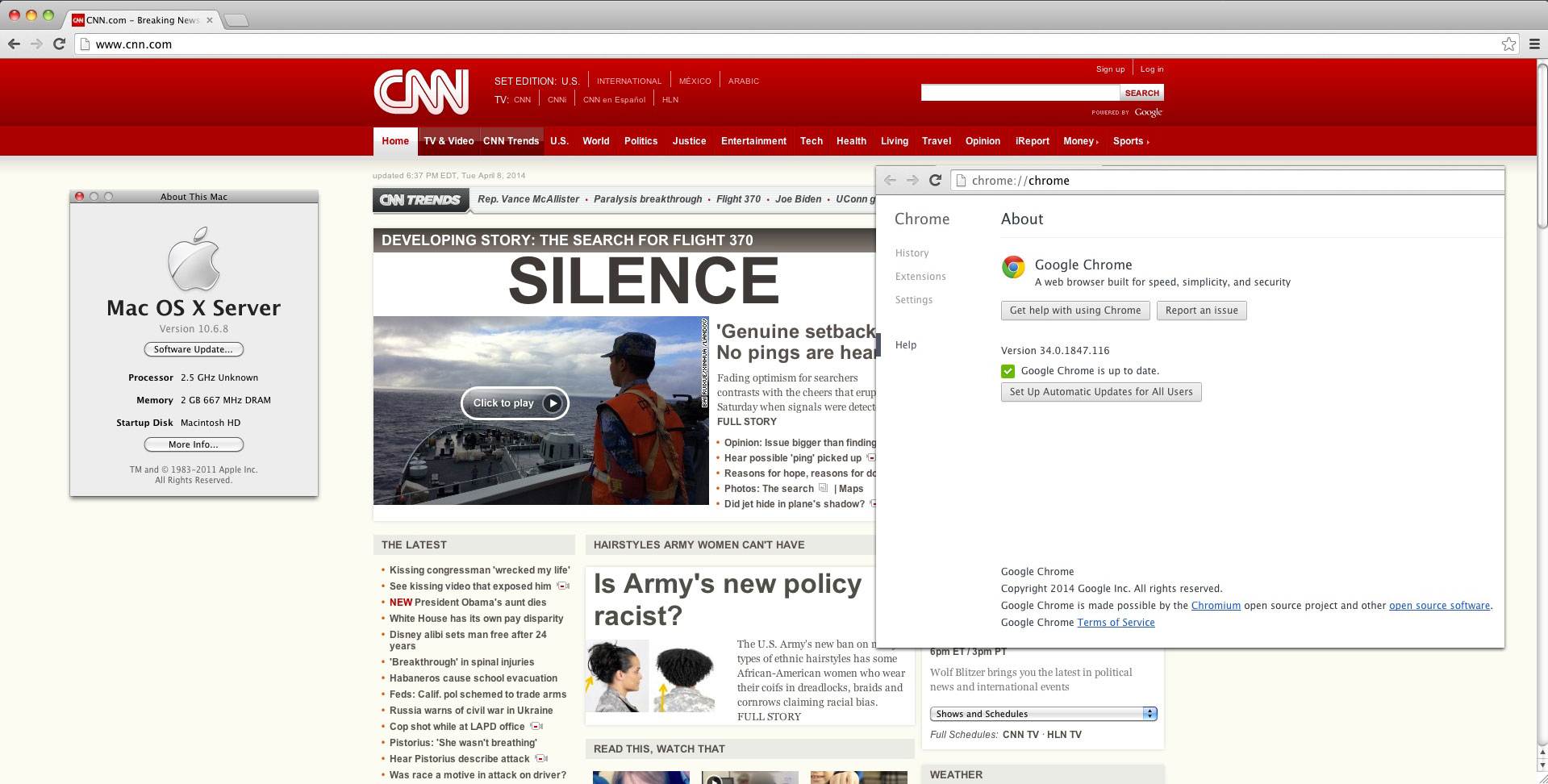Open CNN Trends nav tab
1548x784 pixels.
(511, 141)
